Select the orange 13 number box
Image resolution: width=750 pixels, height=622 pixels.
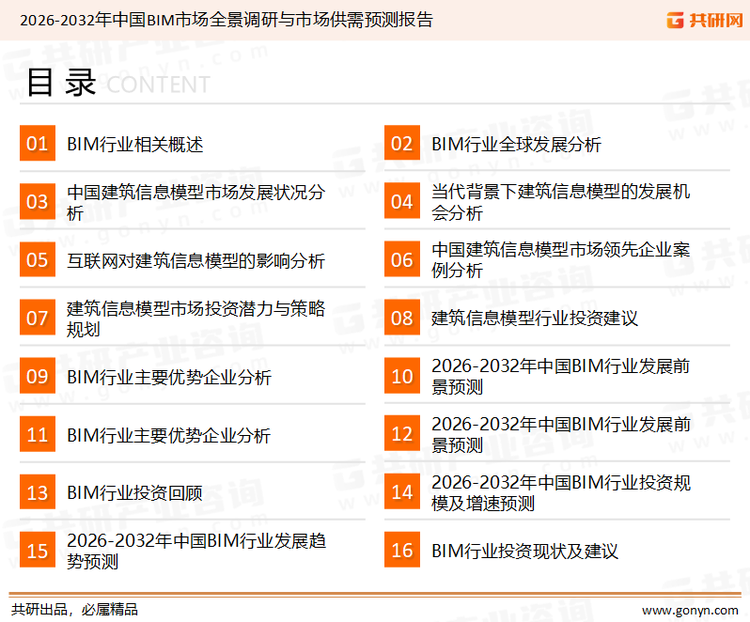coord(37,492)
